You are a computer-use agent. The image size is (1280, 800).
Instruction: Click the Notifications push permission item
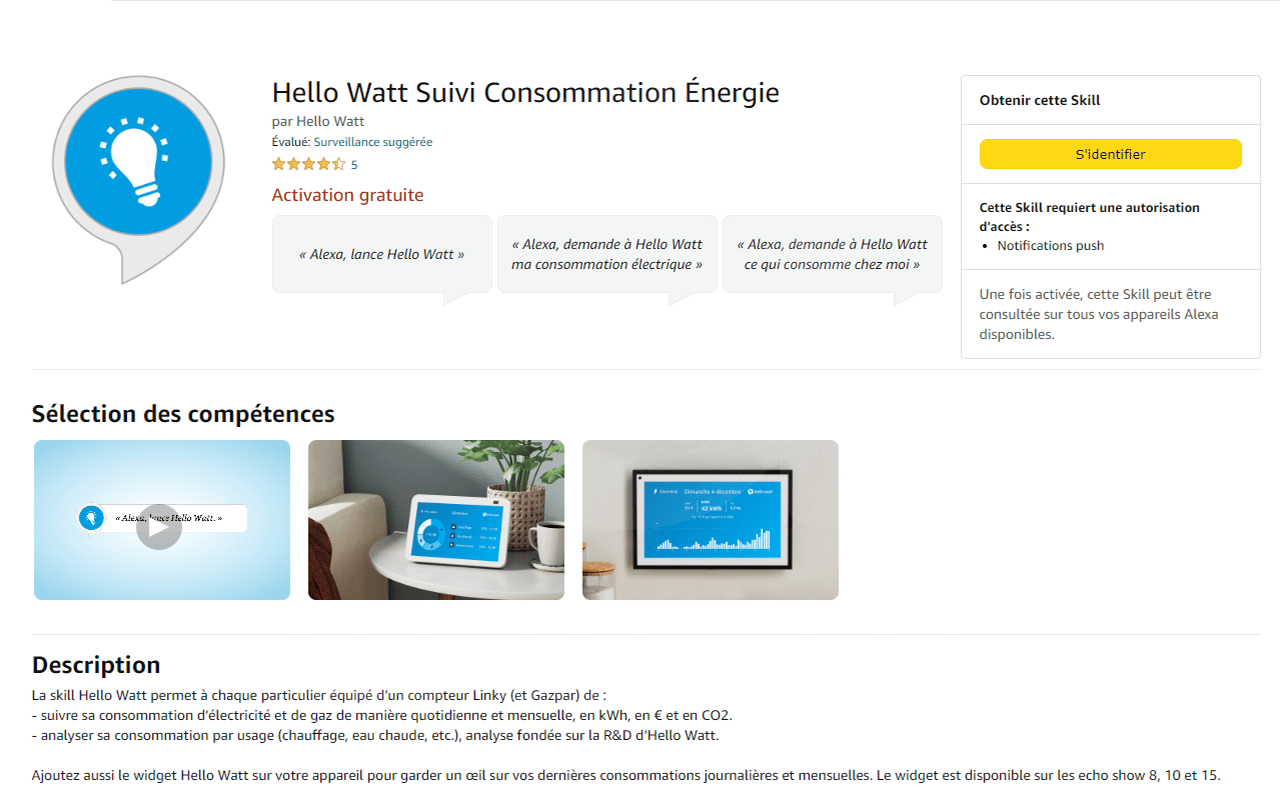(1050, 245)
